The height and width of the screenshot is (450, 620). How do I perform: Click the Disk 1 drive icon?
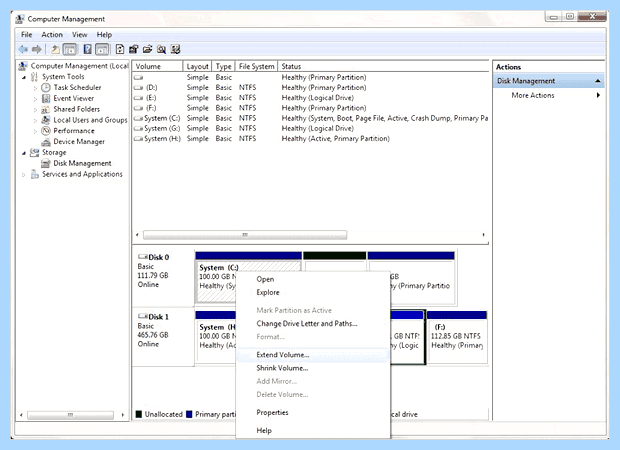pyautogui.click(x=142, y=316)
